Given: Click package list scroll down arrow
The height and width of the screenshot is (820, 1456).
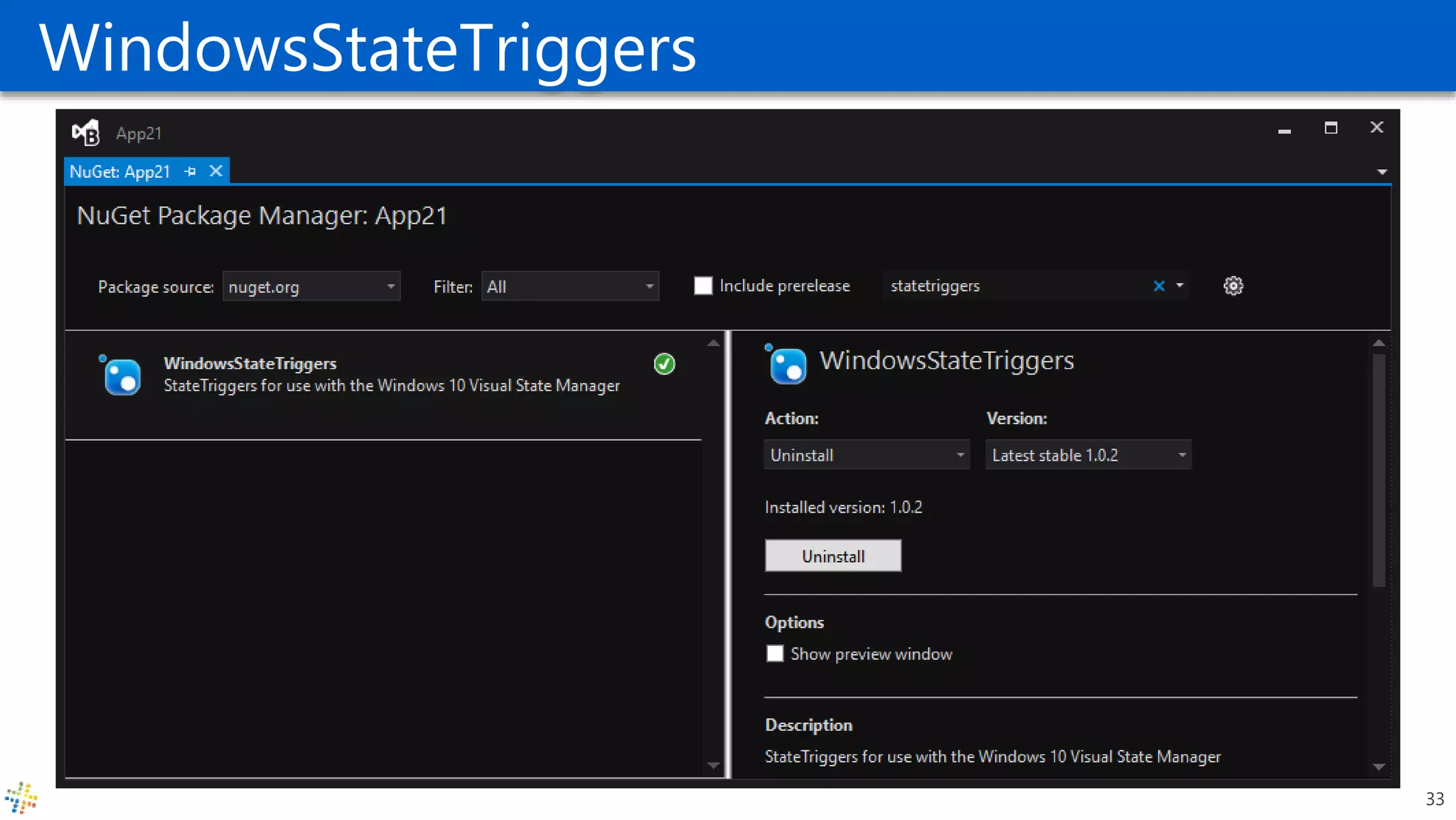Looking at the screenshot, I should click(x=713, y=765).
